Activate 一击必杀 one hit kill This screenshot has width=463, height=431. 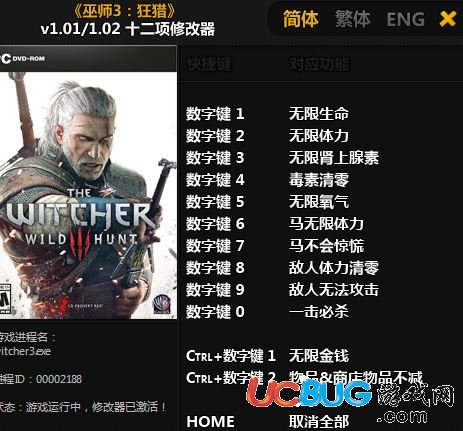pos(319,312)
